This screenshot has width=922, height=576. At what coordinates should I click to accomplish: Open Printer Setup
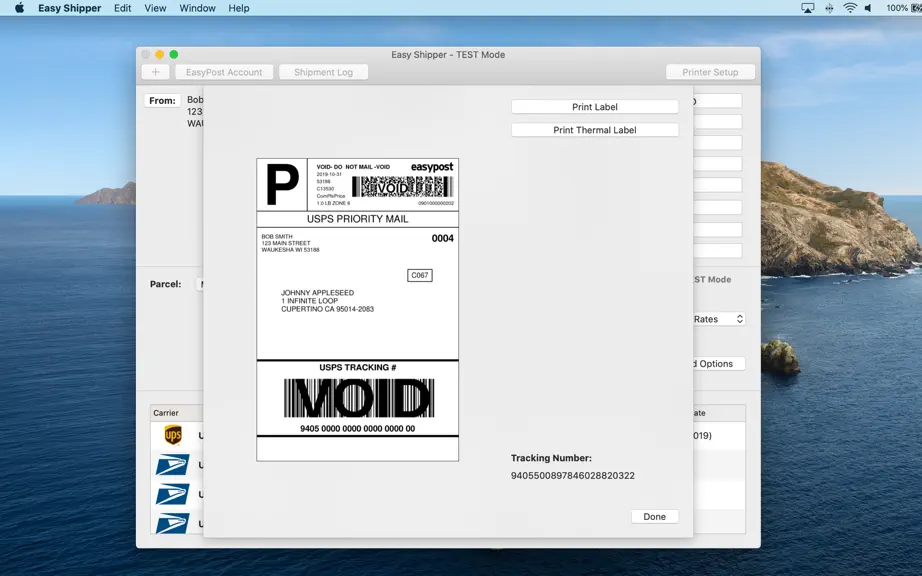710,72
